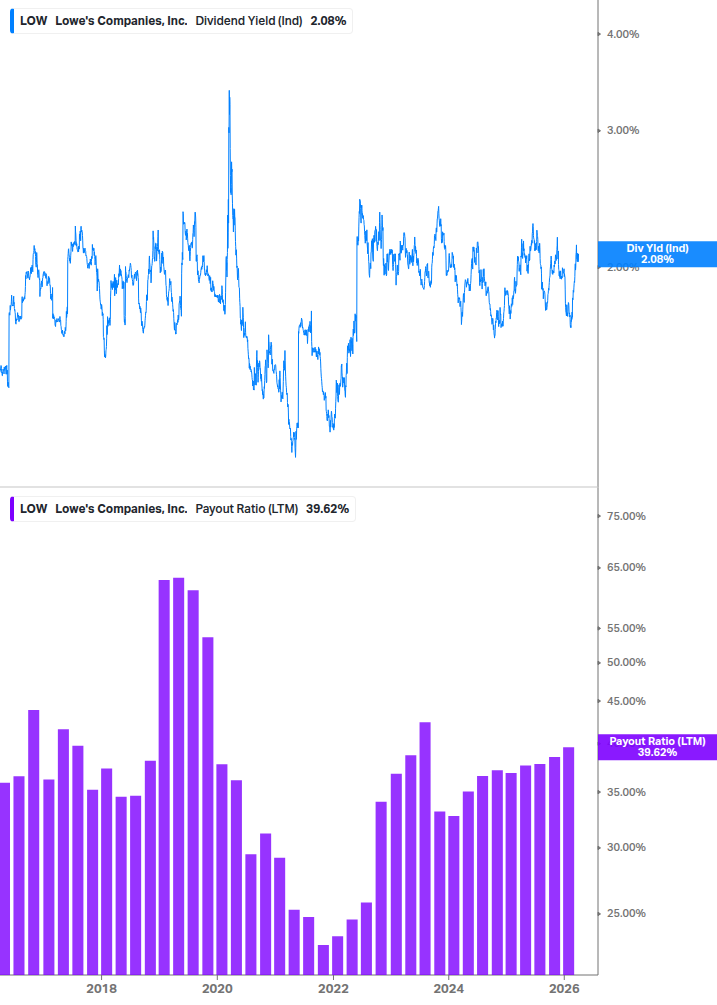The height and width of the screenshot is (1005, 717).
Task: Click the last payout ratio bar near 2026
Action: point(568,861)
